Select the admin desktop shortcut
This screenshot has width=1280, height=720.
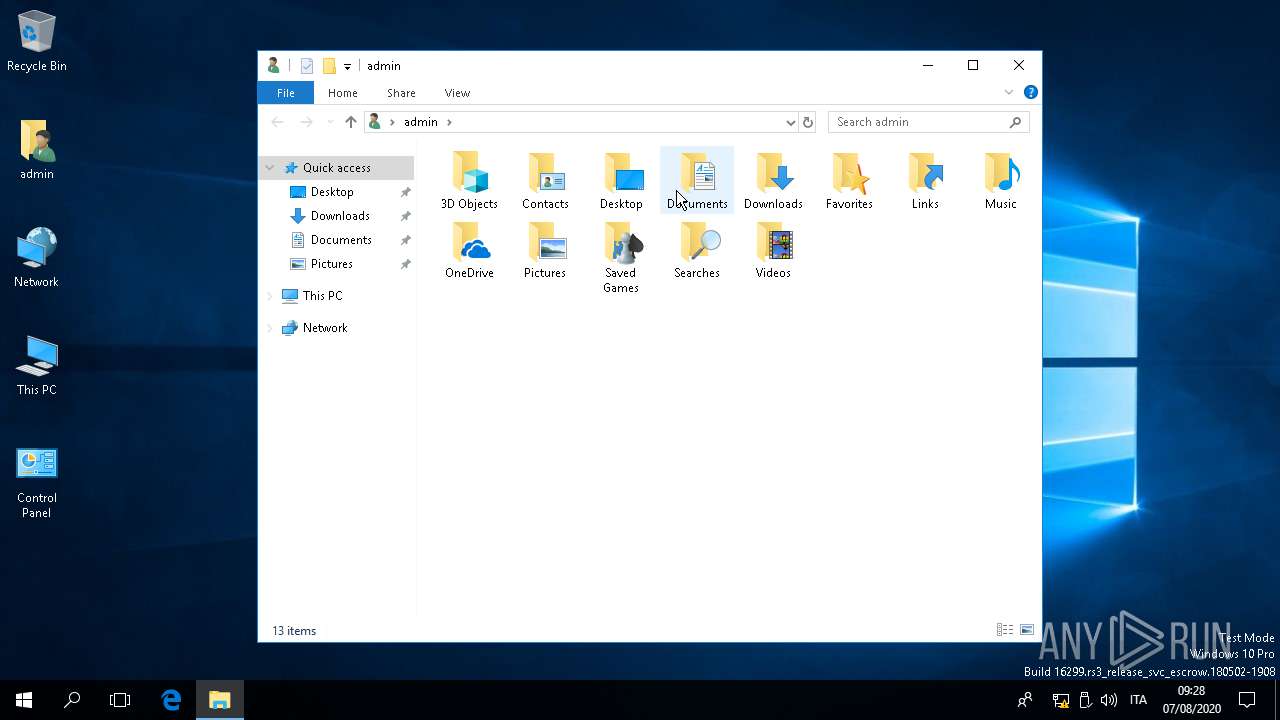[37, 150]
